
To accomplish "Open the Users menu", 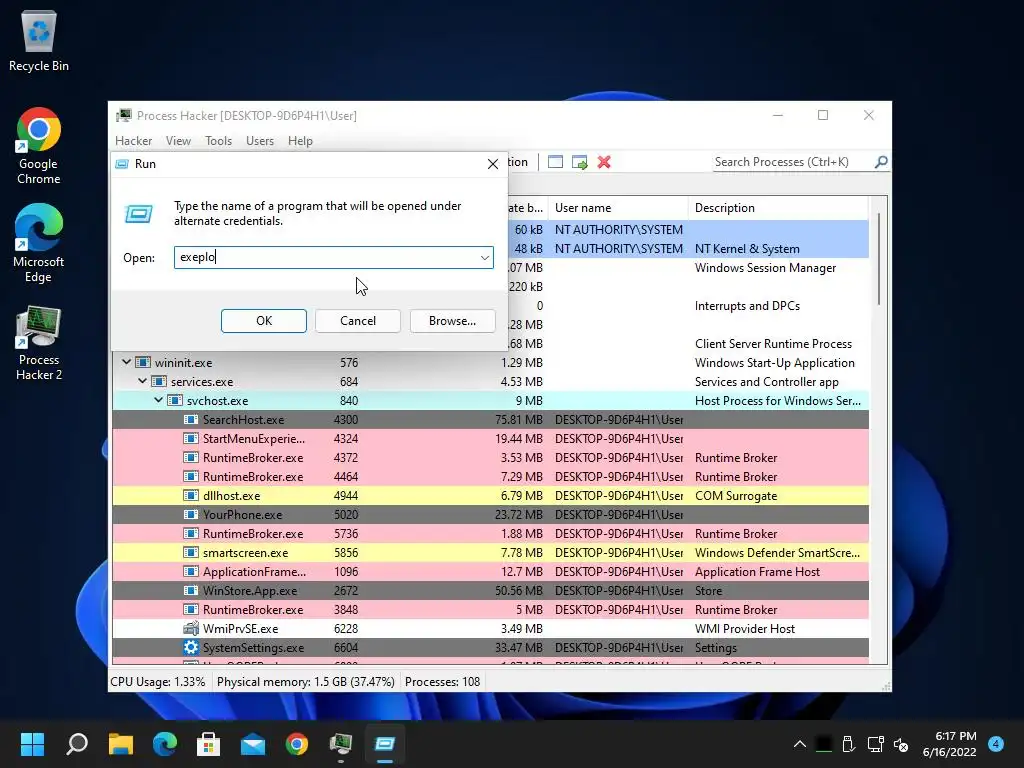I will 260,141.
